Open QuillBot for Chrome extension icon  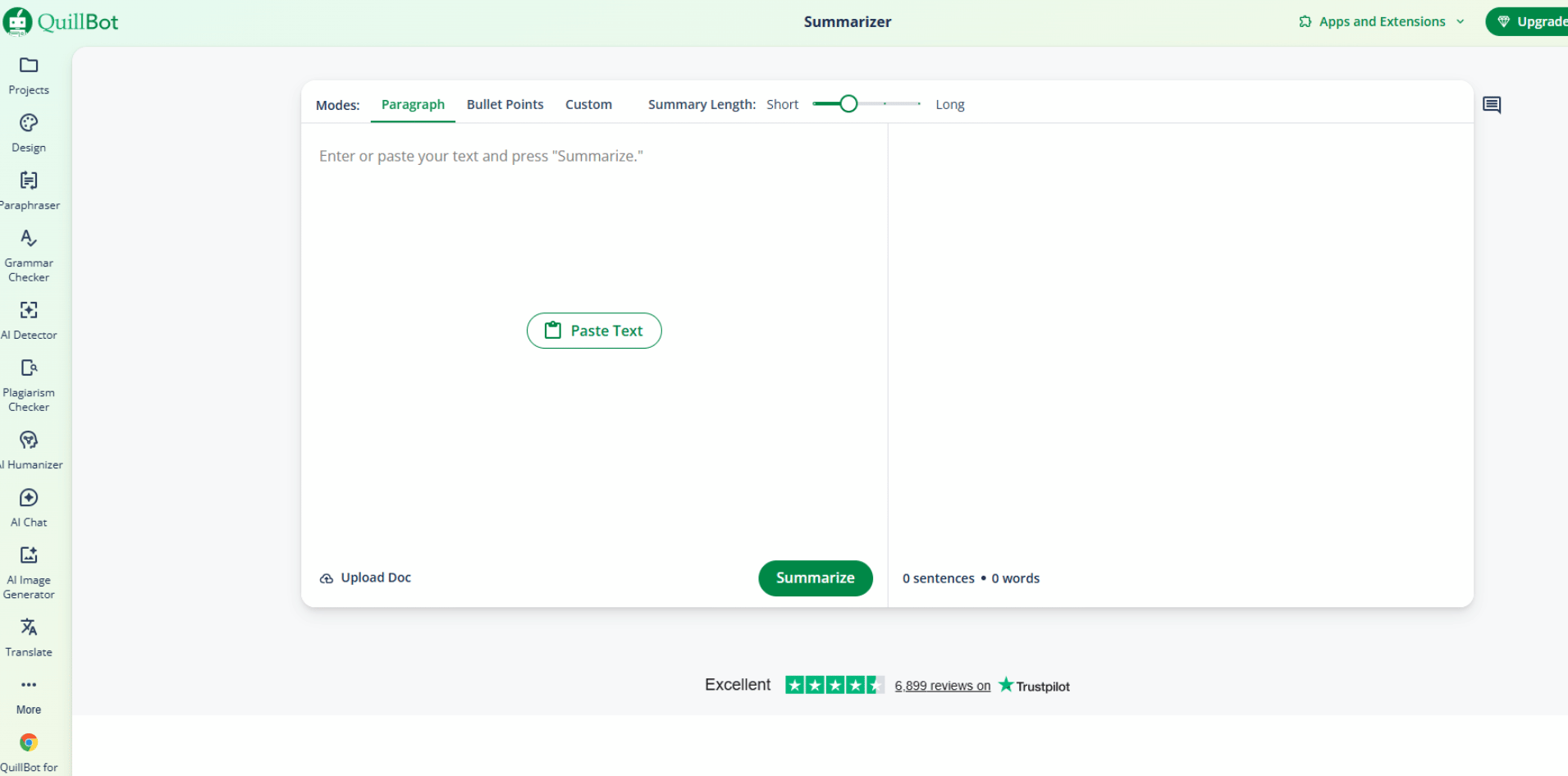29,742
